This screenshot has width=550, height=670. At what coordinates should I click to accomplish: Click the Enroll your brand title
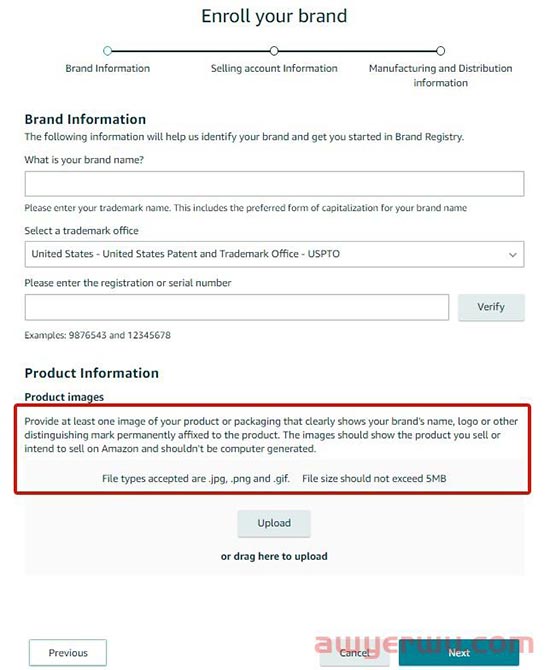(274, 16)
